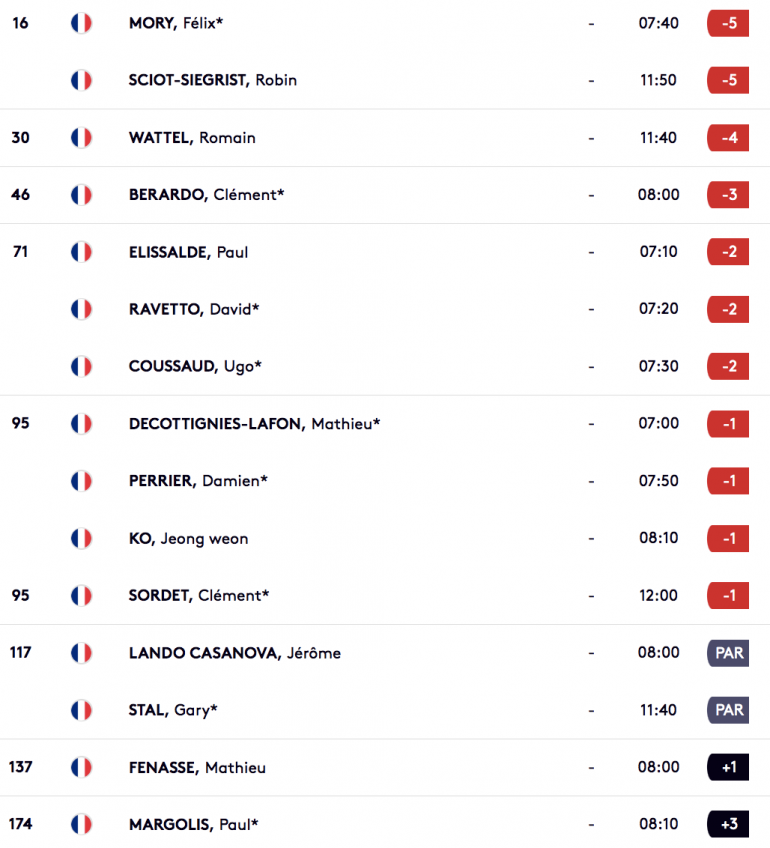The height and width of the screenshot is (848, 770).
Task: Open player RAVETTO, David
Action: (x=194, y=309)
